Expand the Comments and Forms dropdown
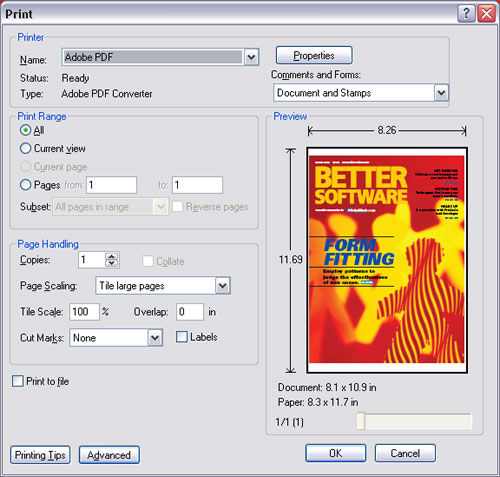Image resolution: width=500 pixels, height=477 pixels. click(441, 93)
